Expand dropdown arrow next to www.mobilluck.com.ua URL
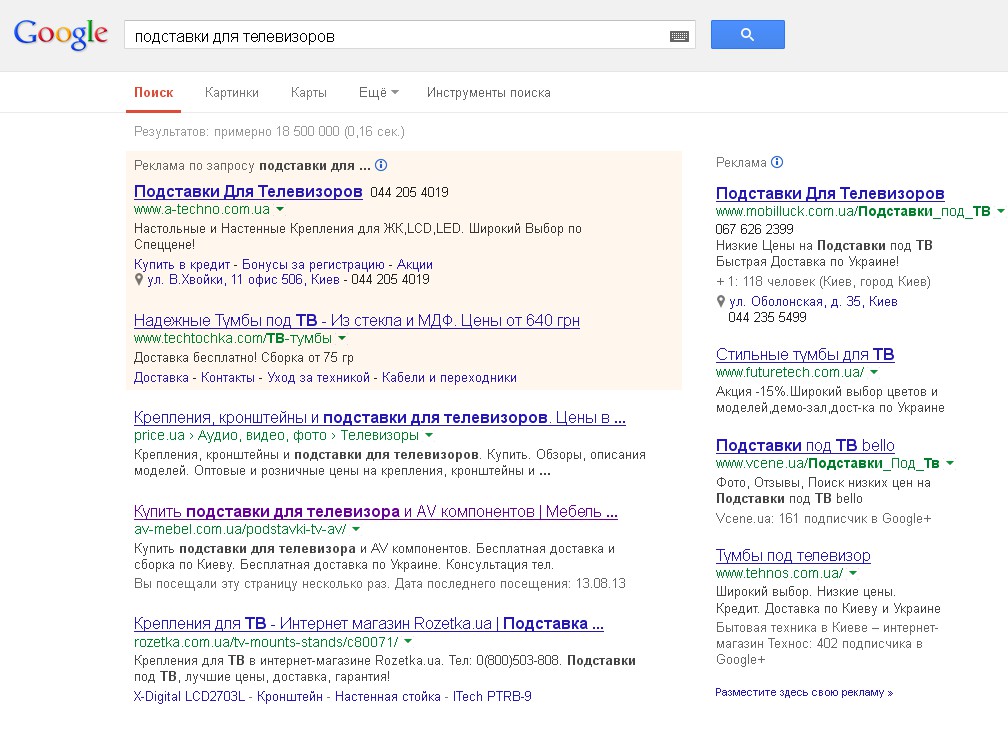Image resolution: width=1008 pixels, height=729 pixels. tap(1000, 211)
